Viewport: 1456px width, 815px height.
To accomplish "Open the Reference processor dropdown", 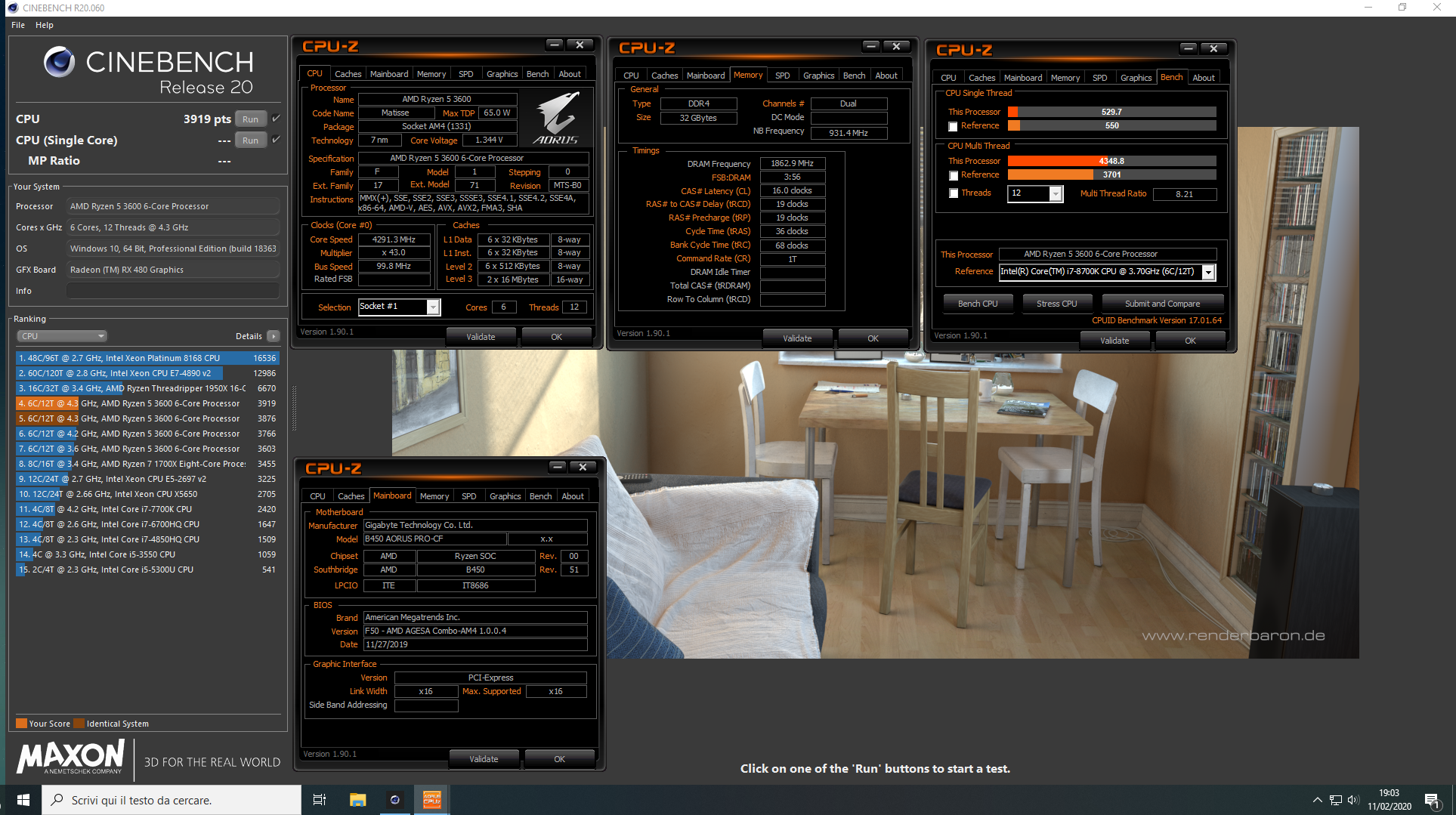I will [x=1208, y=272].
